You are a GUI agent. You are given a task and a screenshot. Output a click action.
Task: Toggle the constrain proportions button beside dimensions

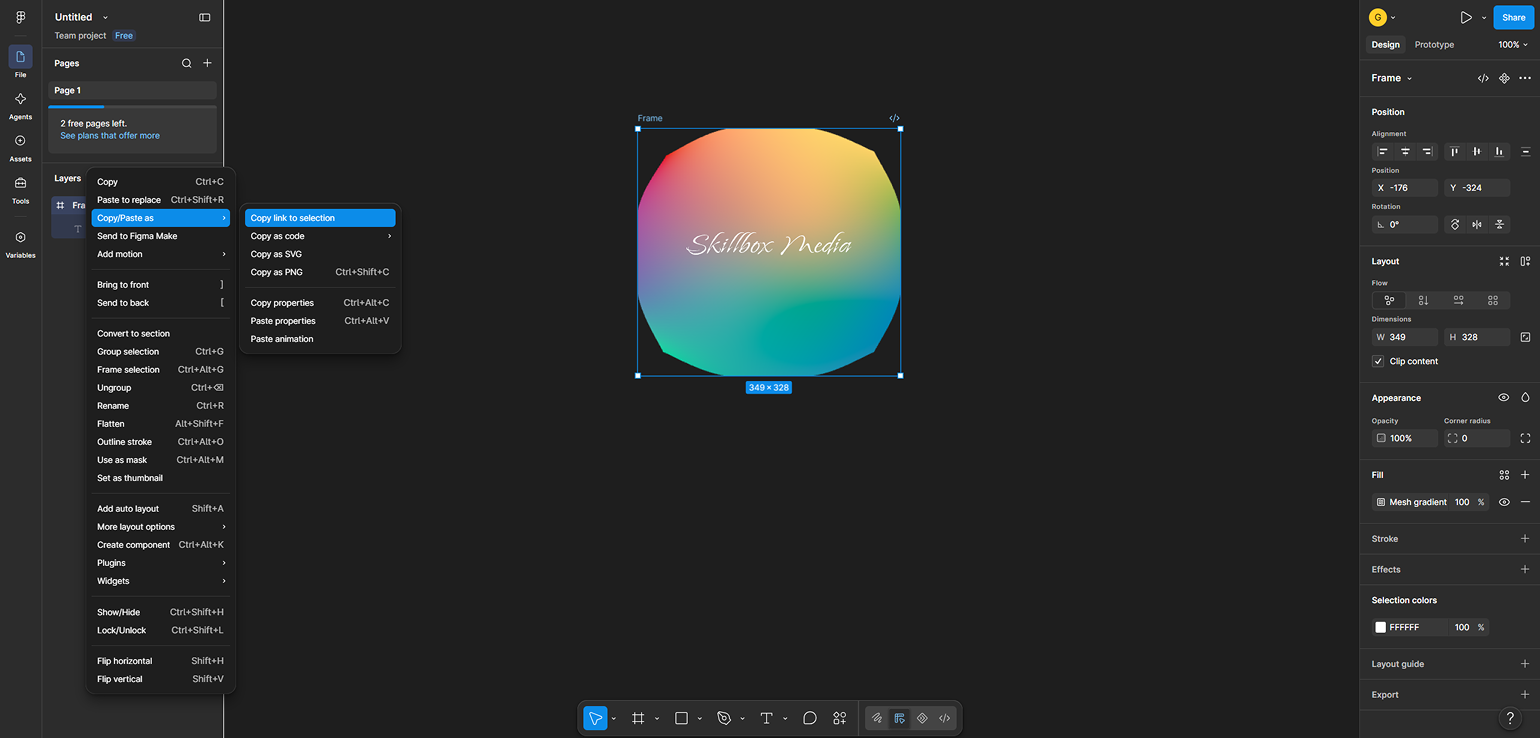pyautogui.click(x=1525, y=337)
